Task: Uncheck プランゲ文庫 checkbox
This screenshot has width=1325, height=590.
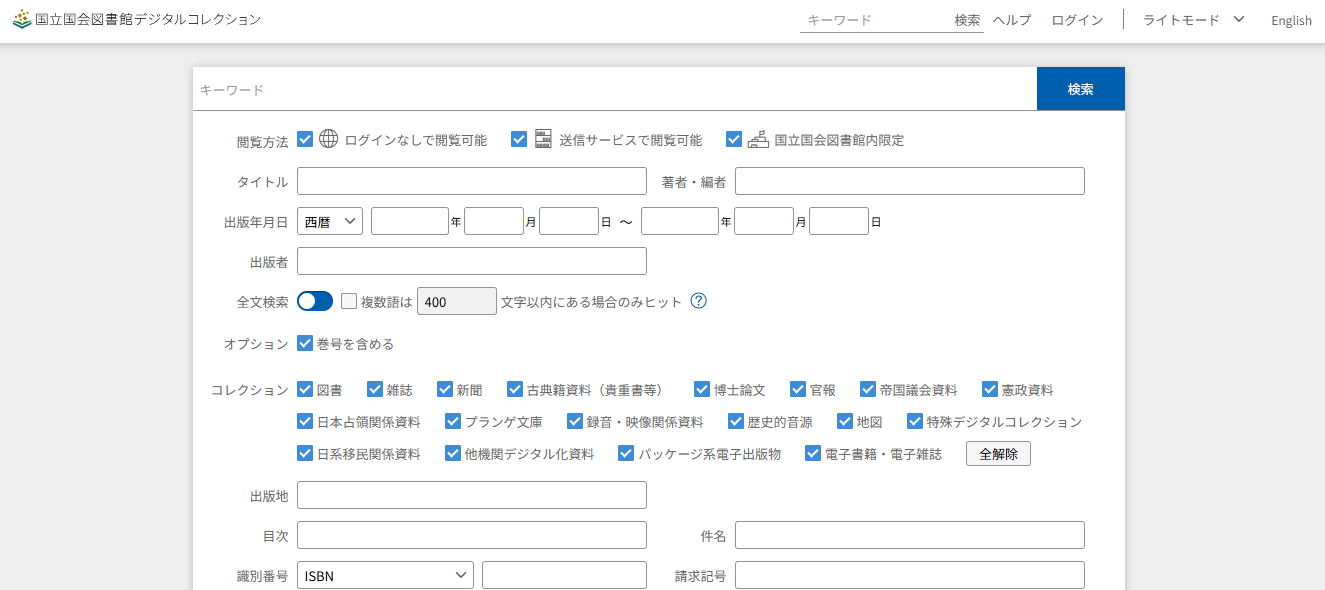Action: [453, 421]
